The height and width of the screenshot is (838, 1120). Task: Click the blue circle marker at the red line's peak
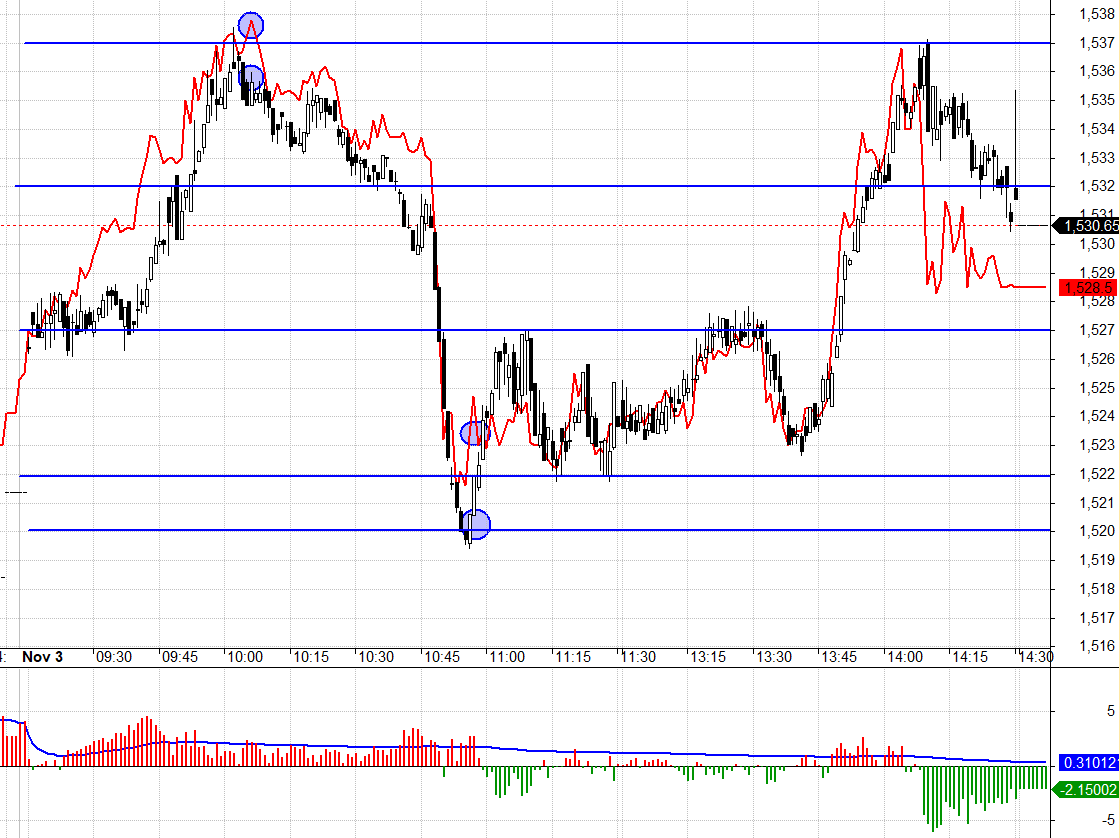251,25
